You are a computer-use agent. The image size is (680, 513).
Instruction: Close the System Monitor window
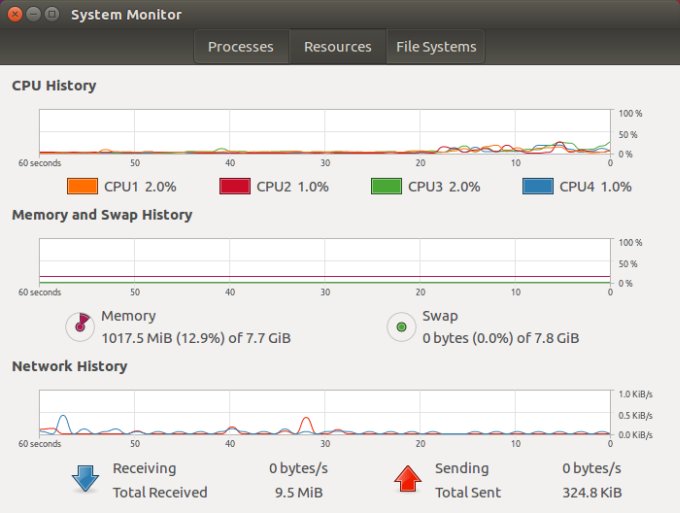[x=14, y=15]
